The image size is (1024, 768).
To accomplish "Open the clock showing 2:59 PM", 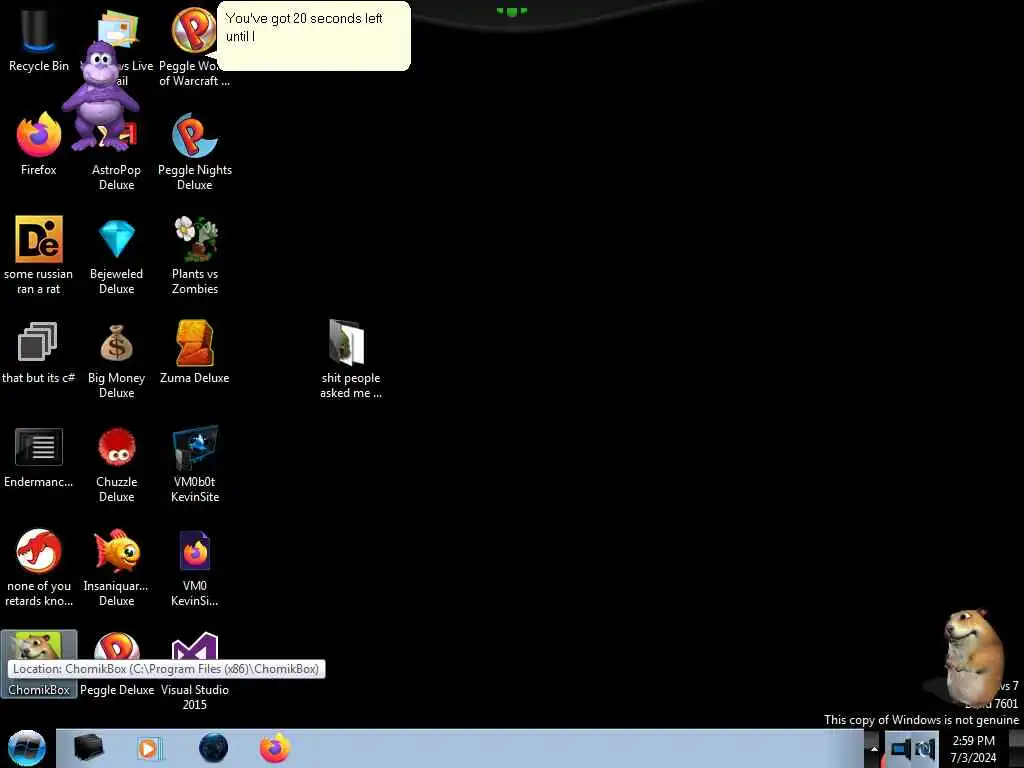I will (973, 748).
